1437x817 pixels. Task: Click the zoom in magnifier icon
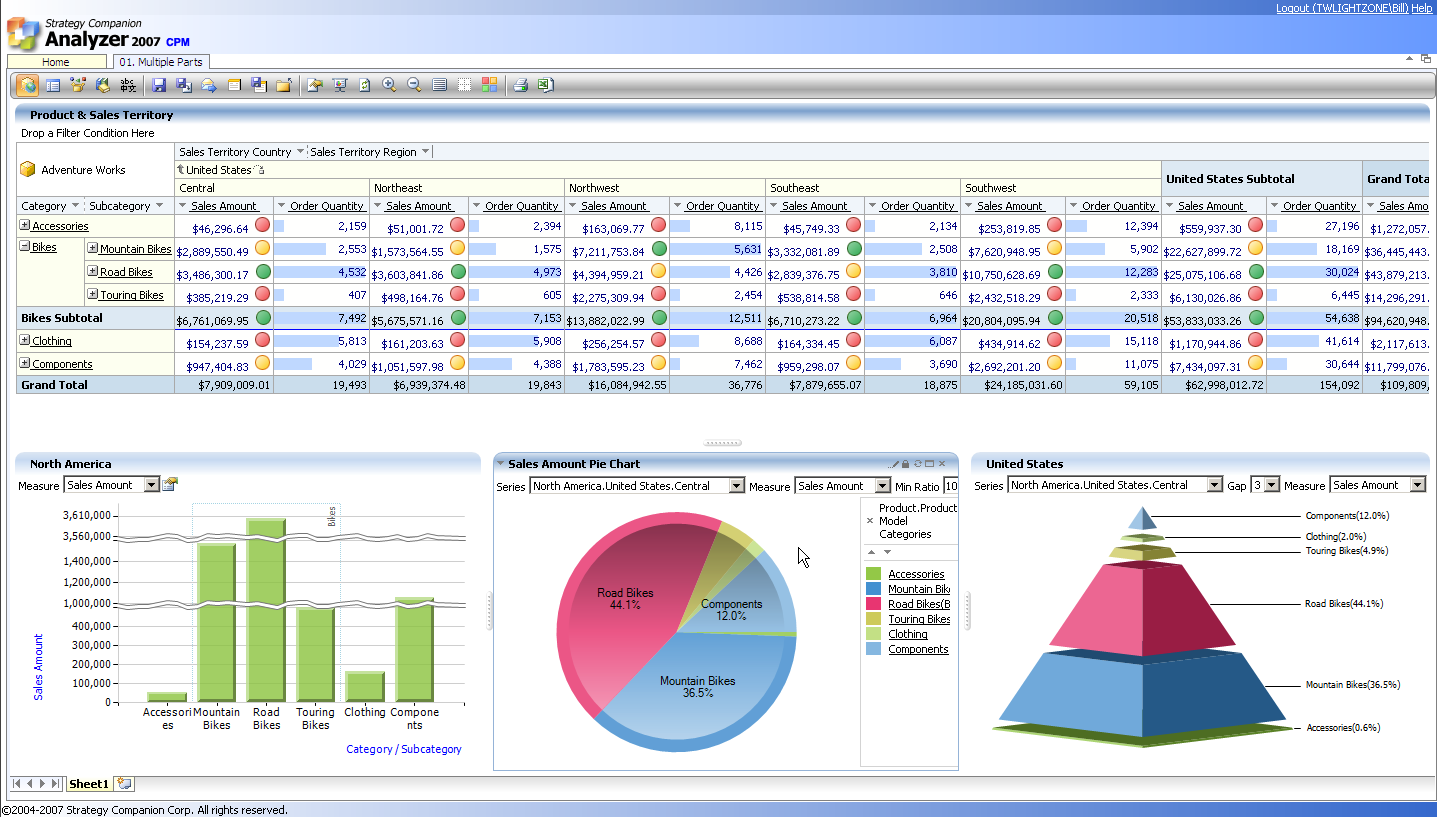[389, 85]
